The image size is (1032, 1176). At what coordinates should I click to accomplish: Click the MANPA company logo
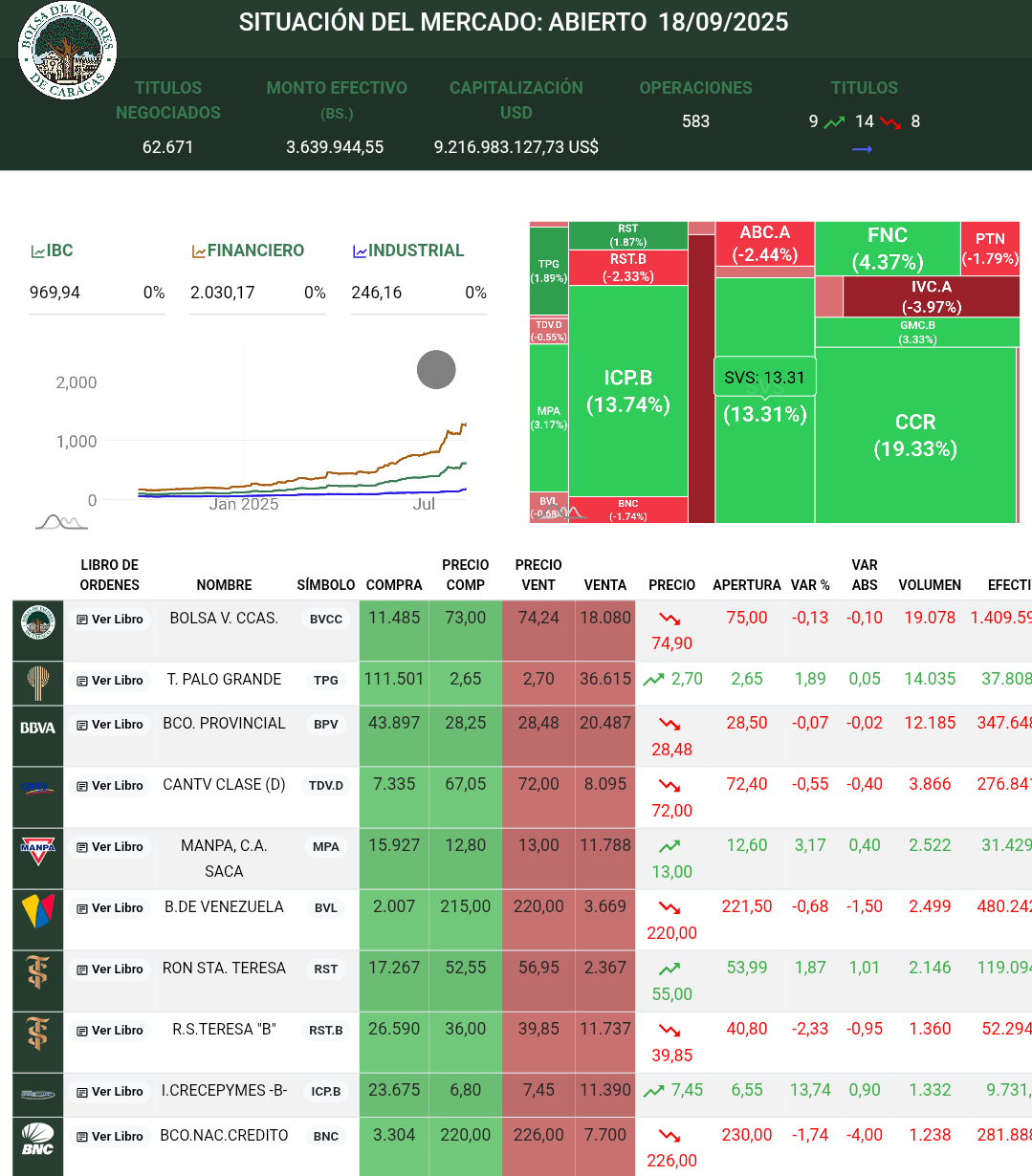tap(37, 848)
